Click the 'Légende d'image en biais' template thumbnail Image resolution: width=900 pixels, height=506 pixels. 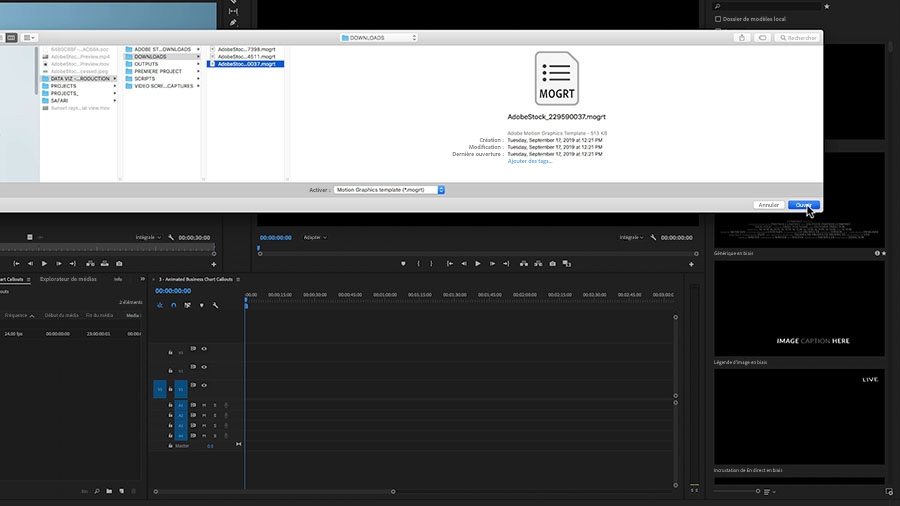(x=799, y=309)
